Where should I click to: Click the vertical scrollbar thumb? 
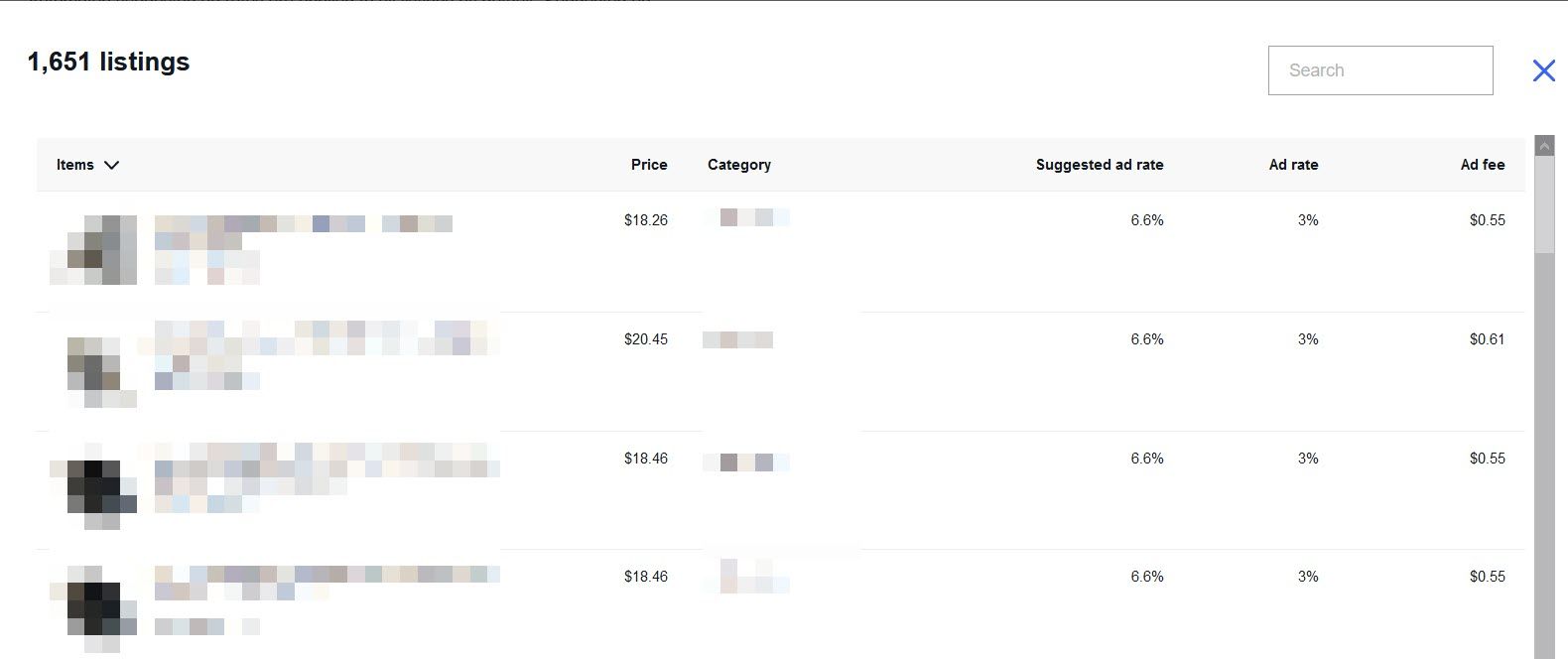coord(1544,204)
